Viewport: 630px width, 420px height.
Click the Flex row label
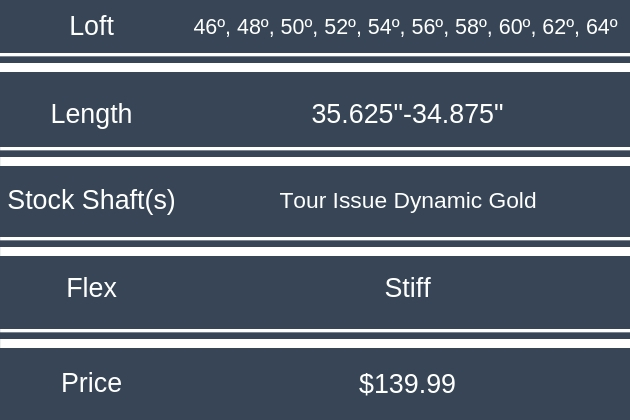[91, 288]
